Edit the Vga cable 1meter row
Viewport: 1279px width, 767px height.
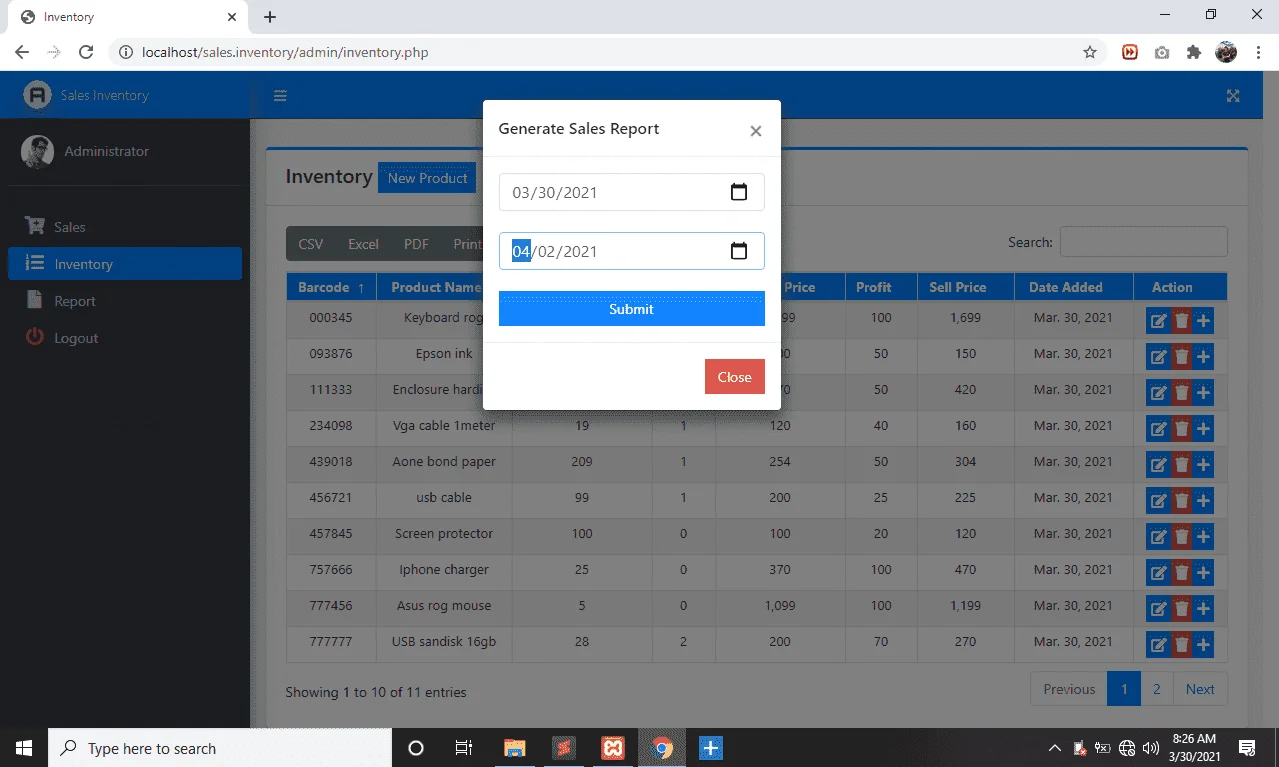pyautogui.click(x=1158, y=429)
